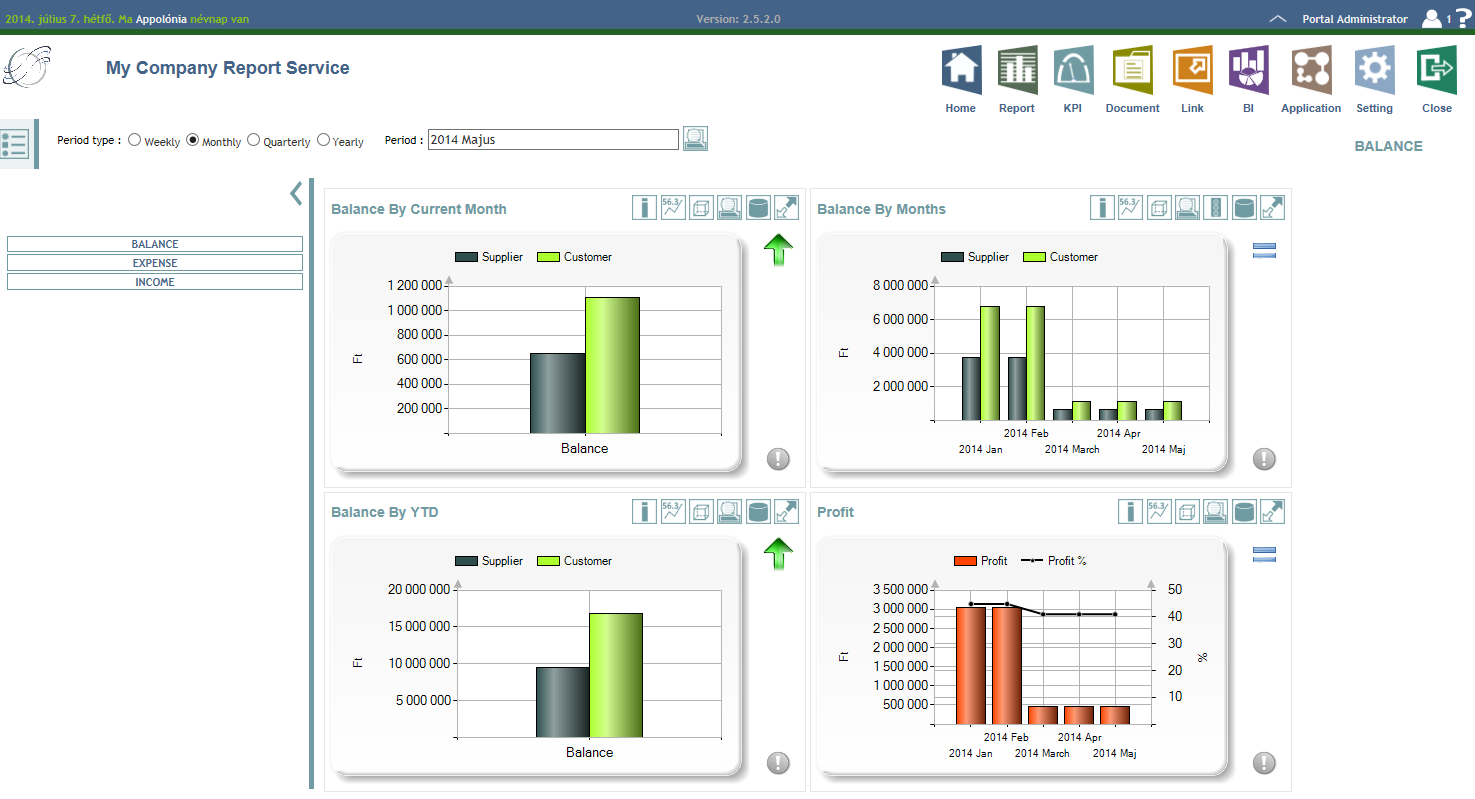1475x799 pixels.
Task: Open the Report module icon
Action: 1017,70
